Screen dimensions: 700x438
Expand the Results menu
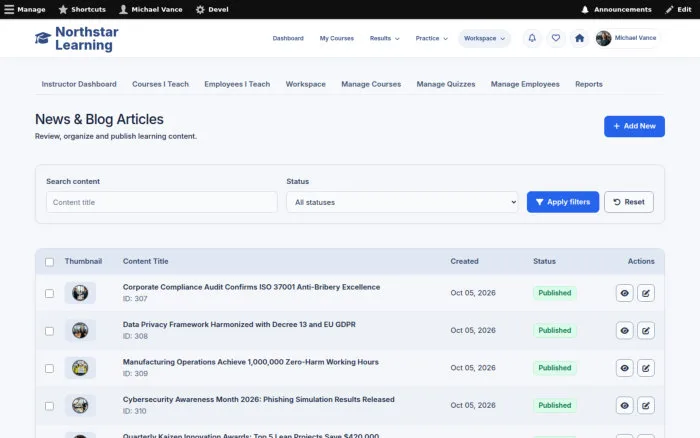pyautogui.click(x=384, y=38)
